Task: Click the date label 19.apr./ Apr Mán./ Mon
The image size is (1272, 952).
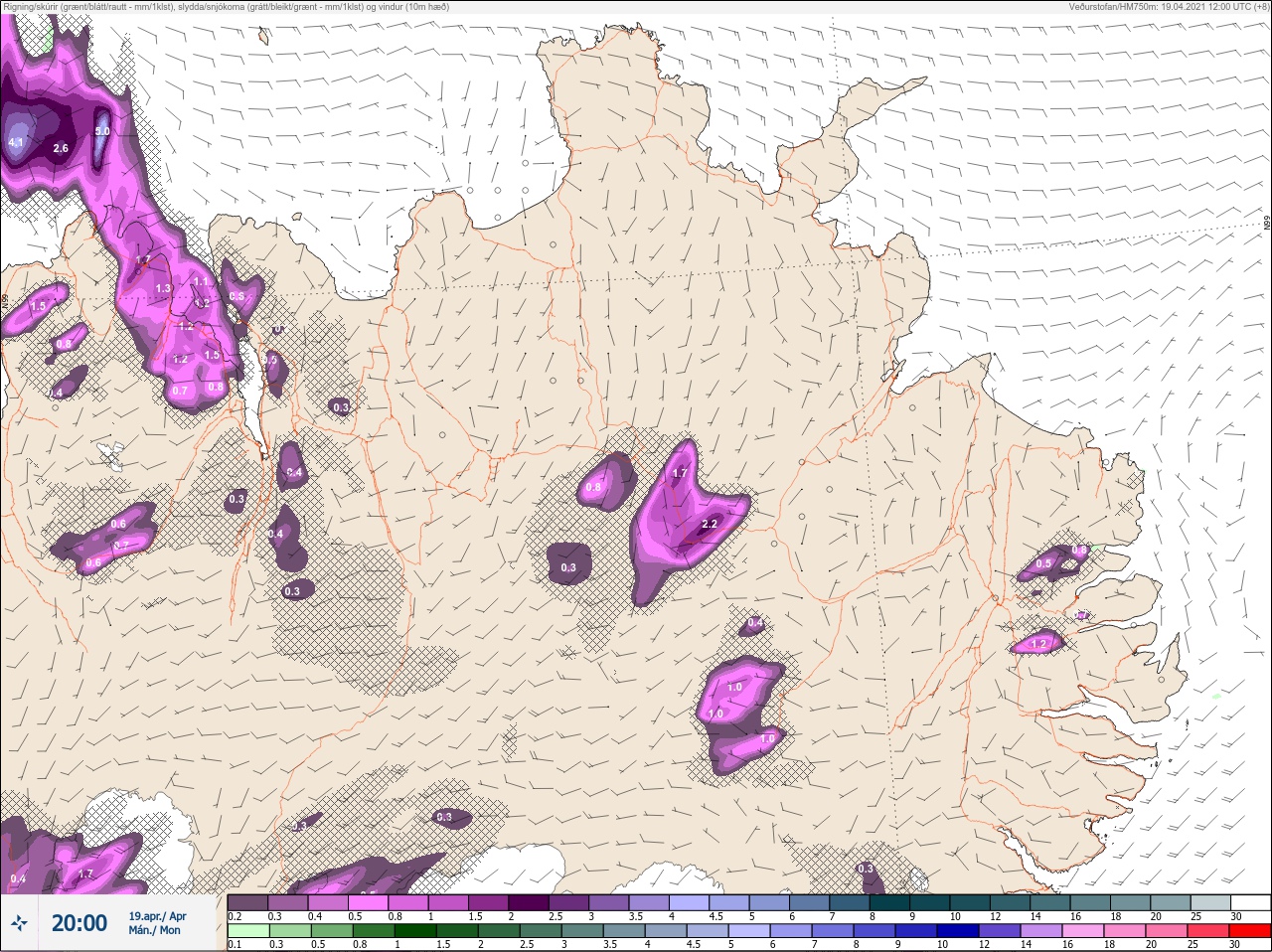Action: click(x=157, y=923)
